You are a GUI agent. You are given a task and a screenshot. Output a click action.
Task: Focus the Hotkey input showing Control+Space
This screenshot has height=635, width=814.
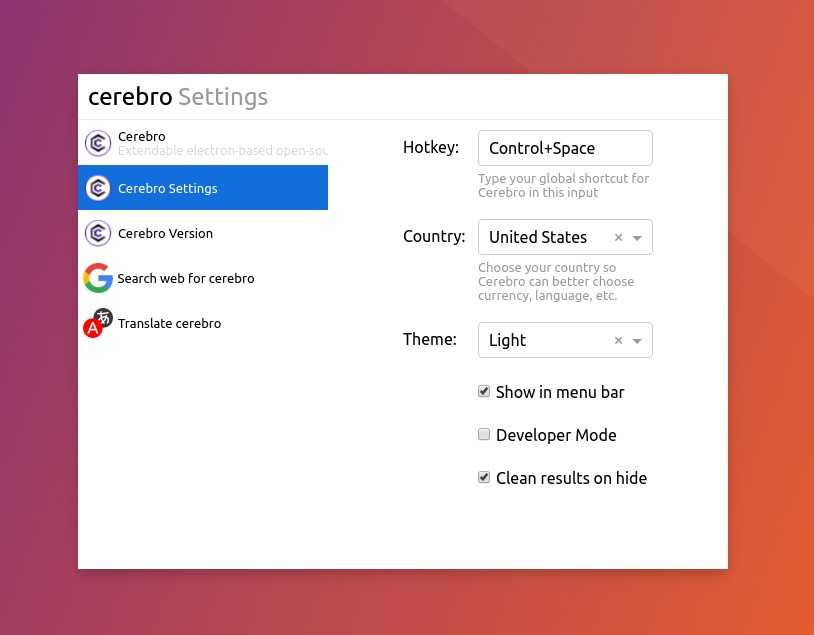coord(565,148)
